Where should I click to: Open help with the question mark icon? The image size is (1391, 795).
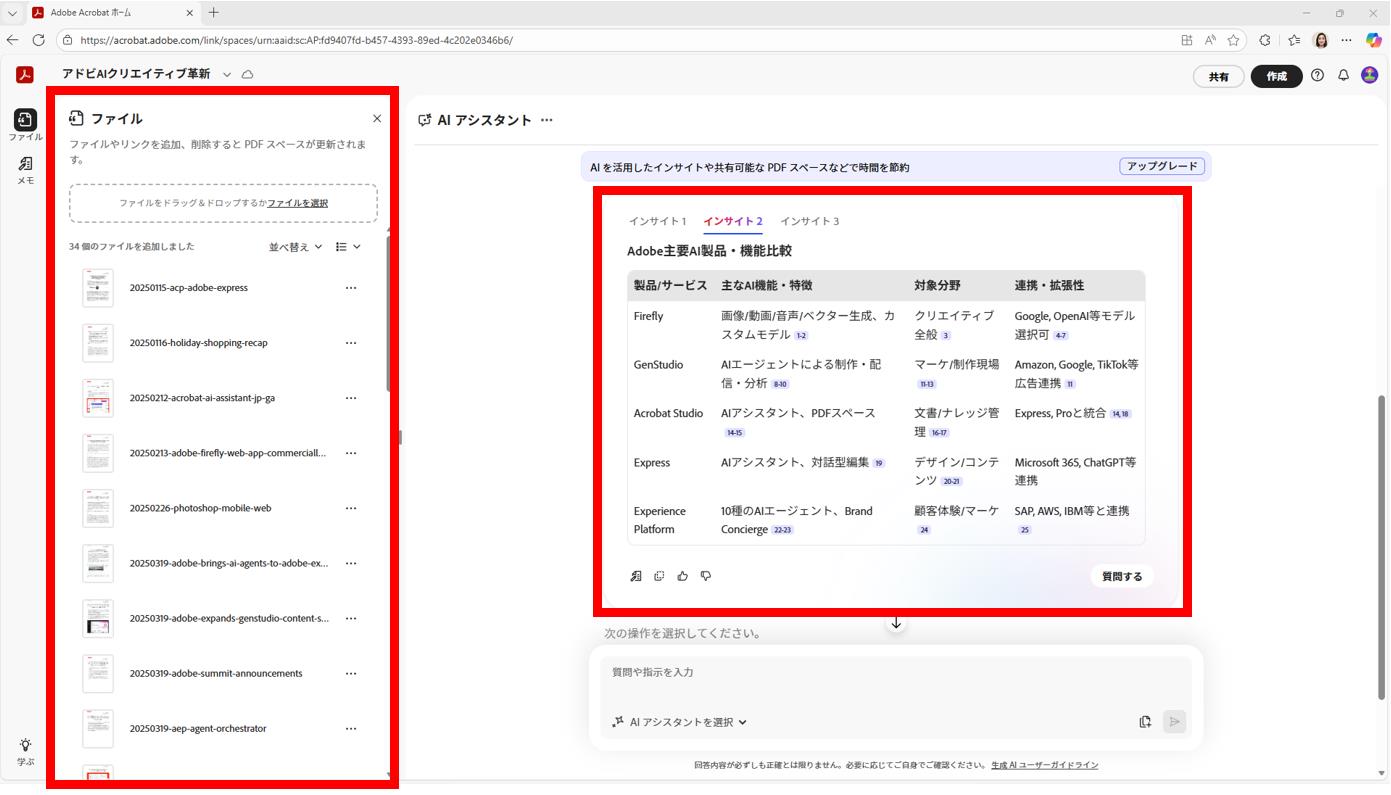[1317, 75]
